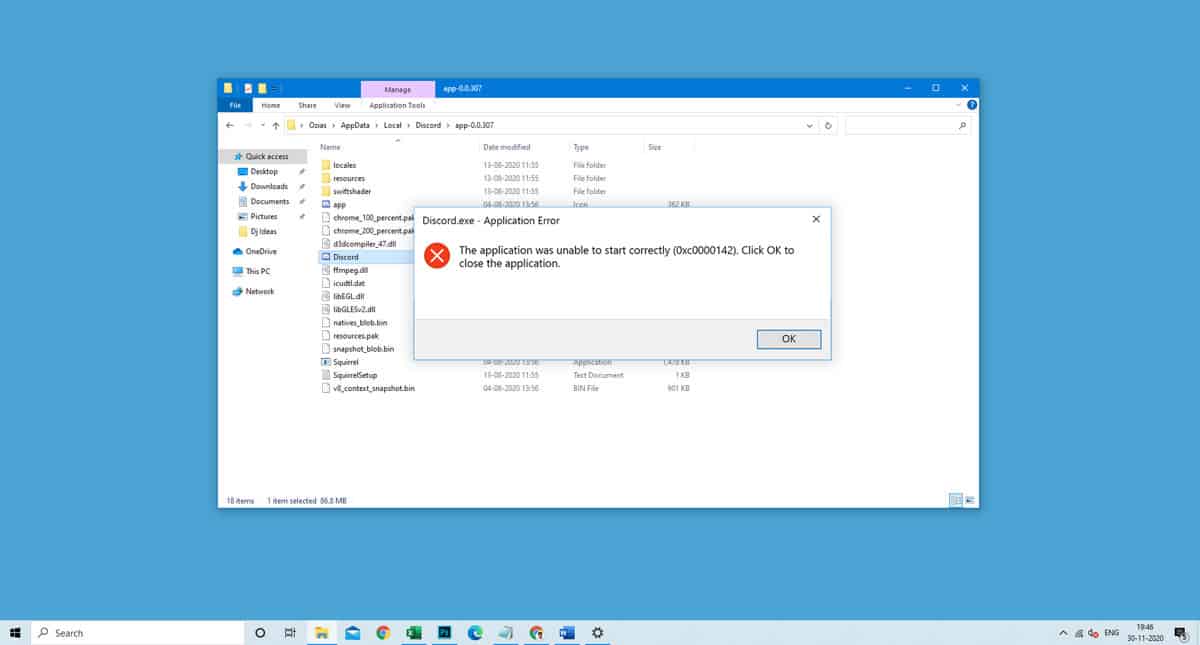
Task: Select the Manage contextual tab
Action: (397, 89)
